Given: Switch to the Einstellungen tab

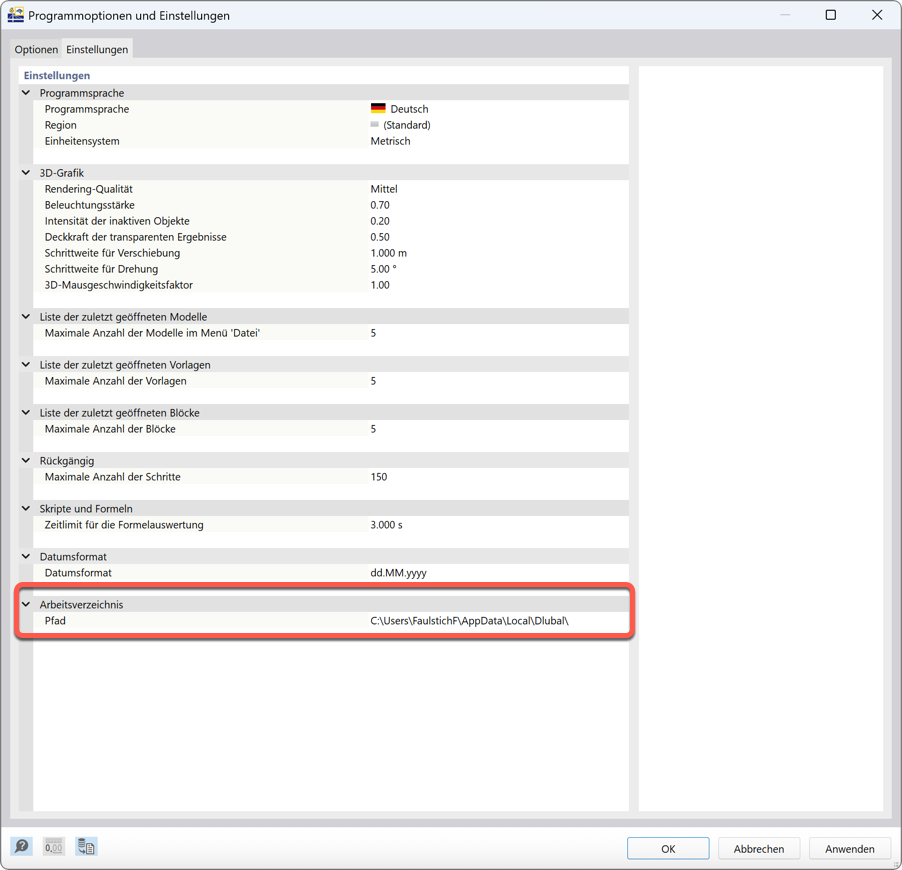Looking at the screenshot, I should [x=96, y=48].
